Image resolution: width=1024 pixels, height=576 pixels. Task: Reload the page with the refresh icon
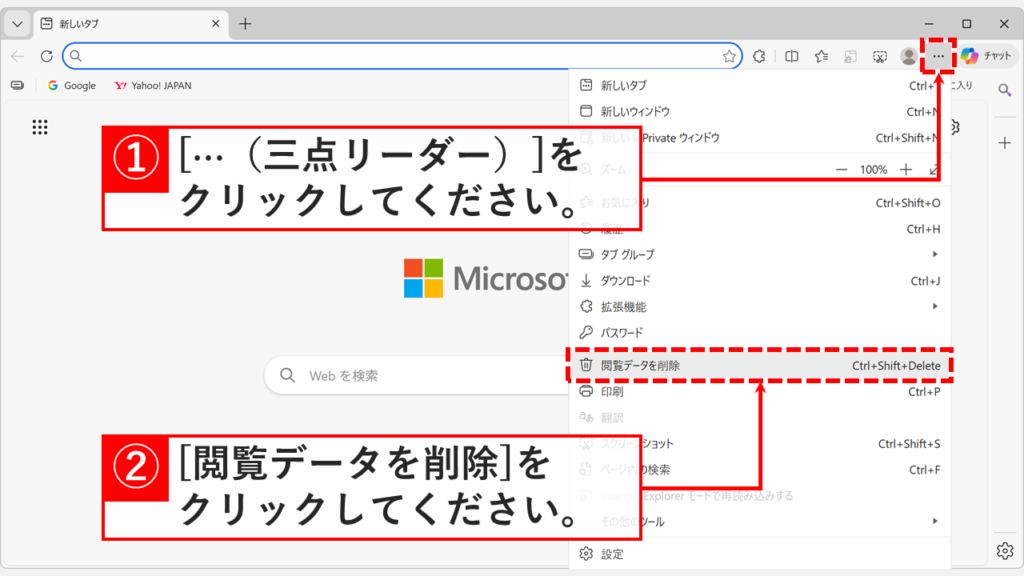pyautogui.click(x=45, y=57)
